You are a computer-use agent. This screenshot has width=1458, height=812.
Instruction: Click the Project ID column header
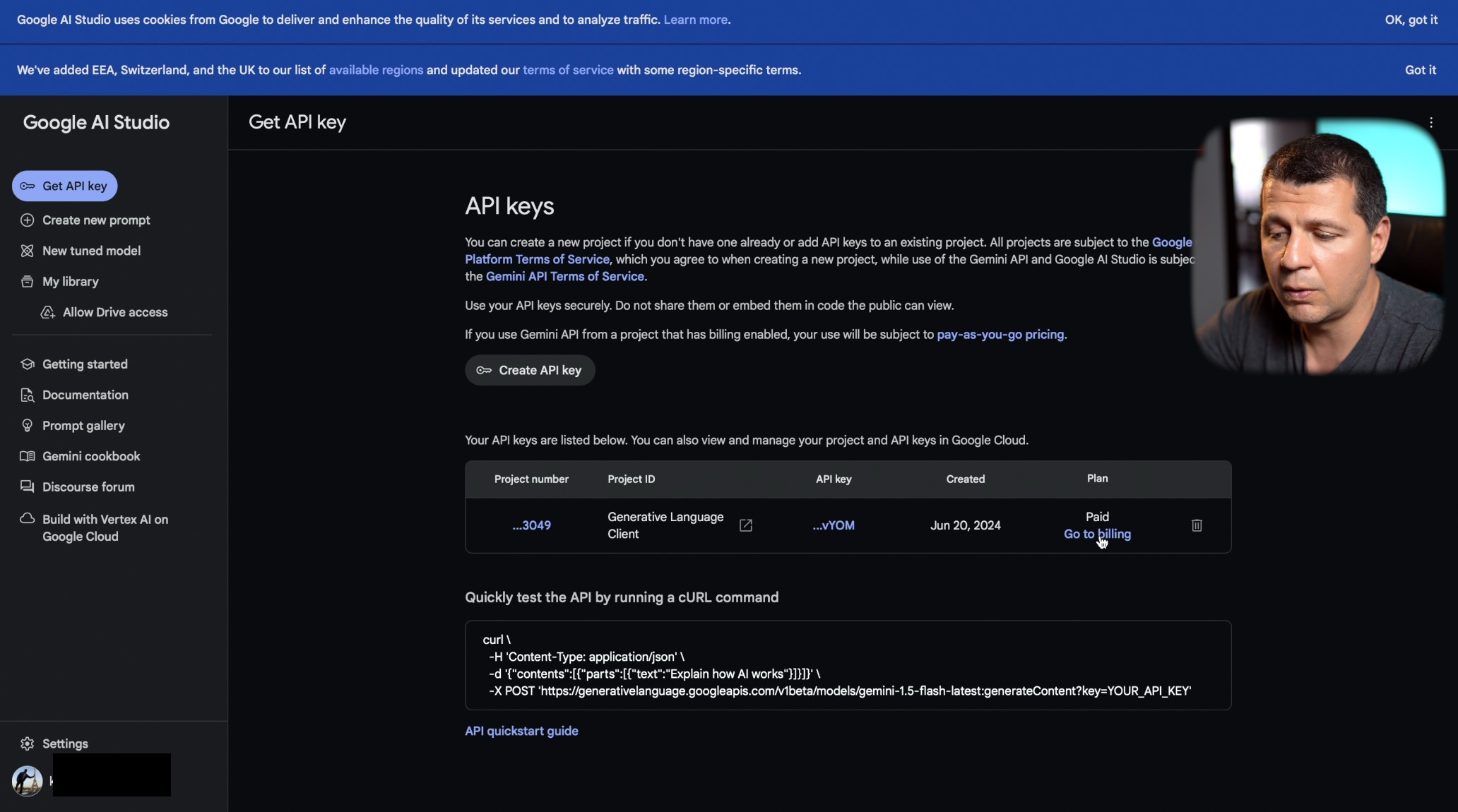[631, 479]
